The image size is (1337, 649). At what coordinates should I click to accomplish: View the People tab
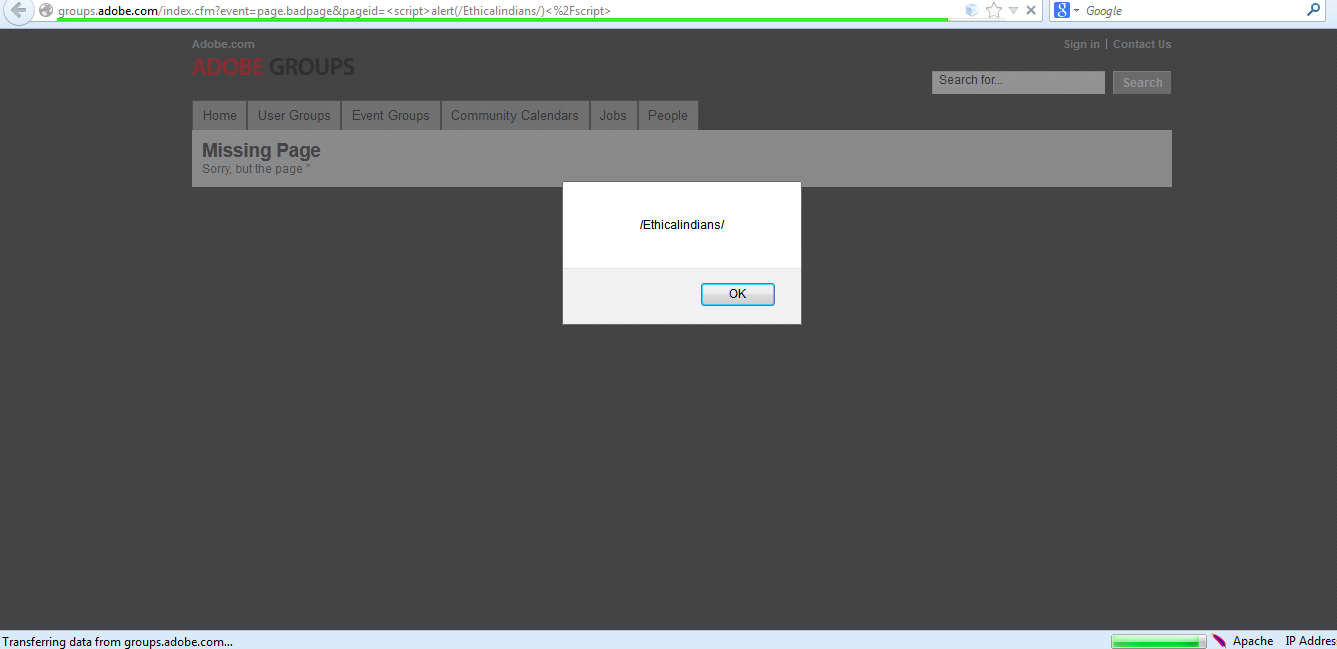[668, 115]
